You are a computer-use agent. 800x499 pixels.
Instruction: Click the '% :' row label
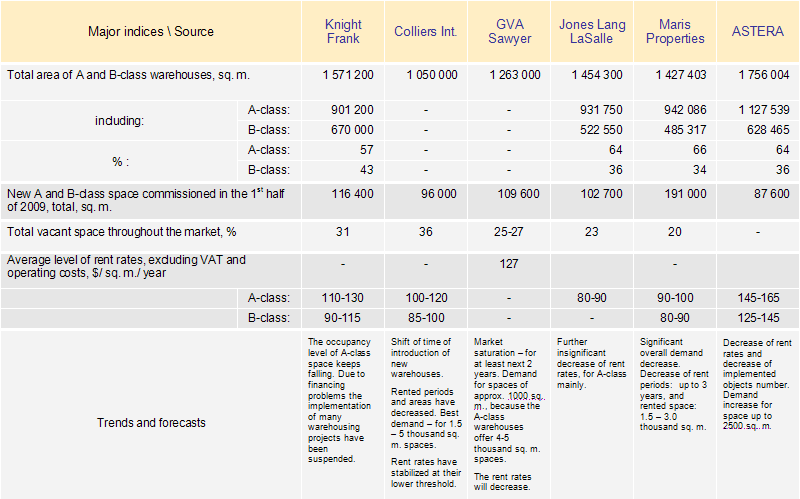tap(120, 162)
